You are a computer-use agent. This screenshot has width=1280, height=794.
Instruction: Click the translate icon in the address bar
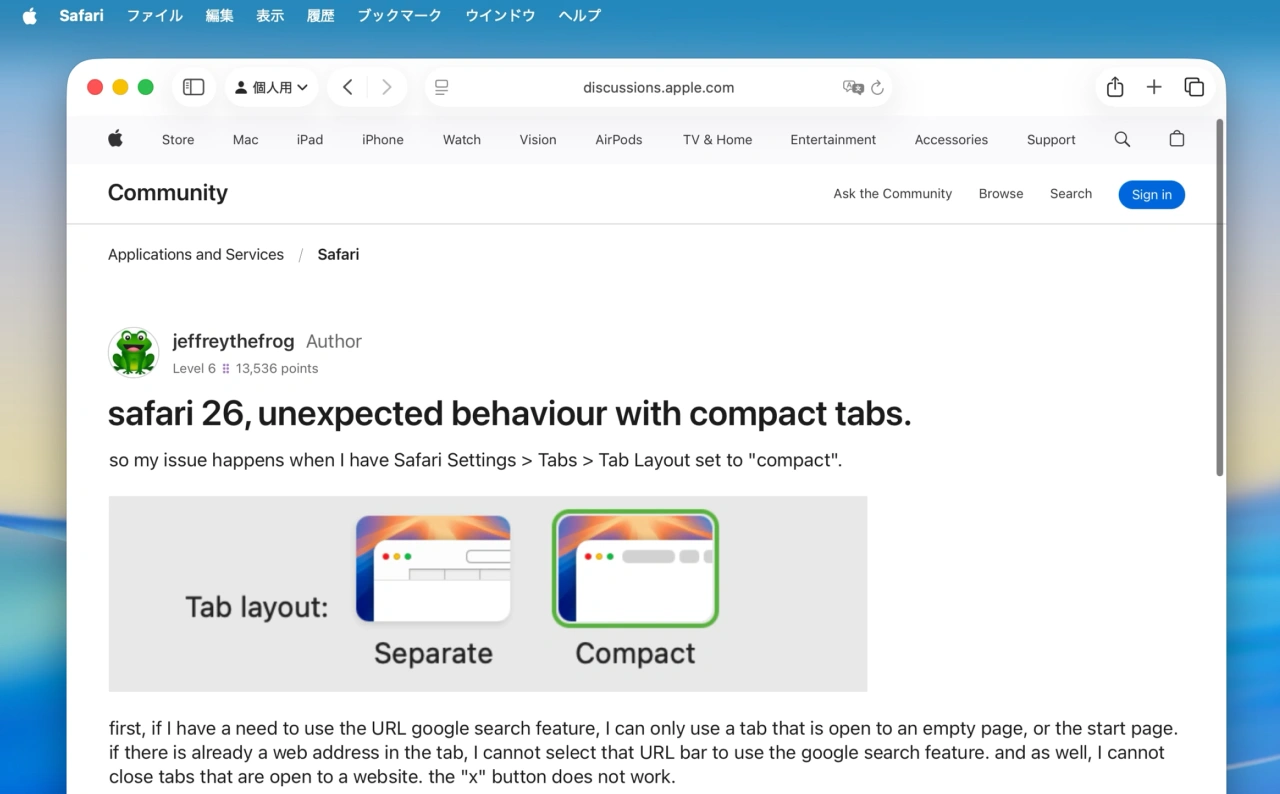pyautogui.click(x=853, y=88)
